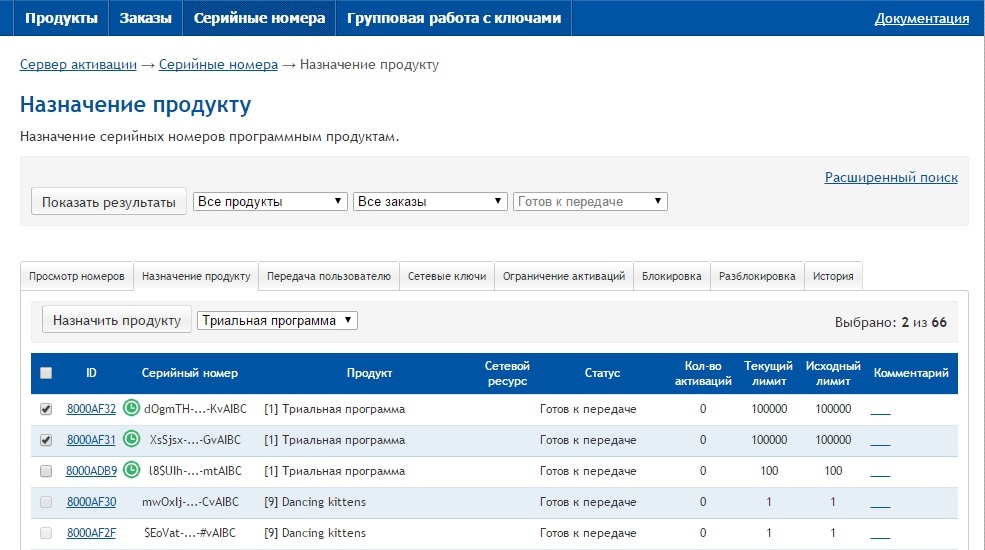Open the 'Расширенный поиск' link
Image resolution: width=985 pixels, height=550 pixels.
[890, 177]
